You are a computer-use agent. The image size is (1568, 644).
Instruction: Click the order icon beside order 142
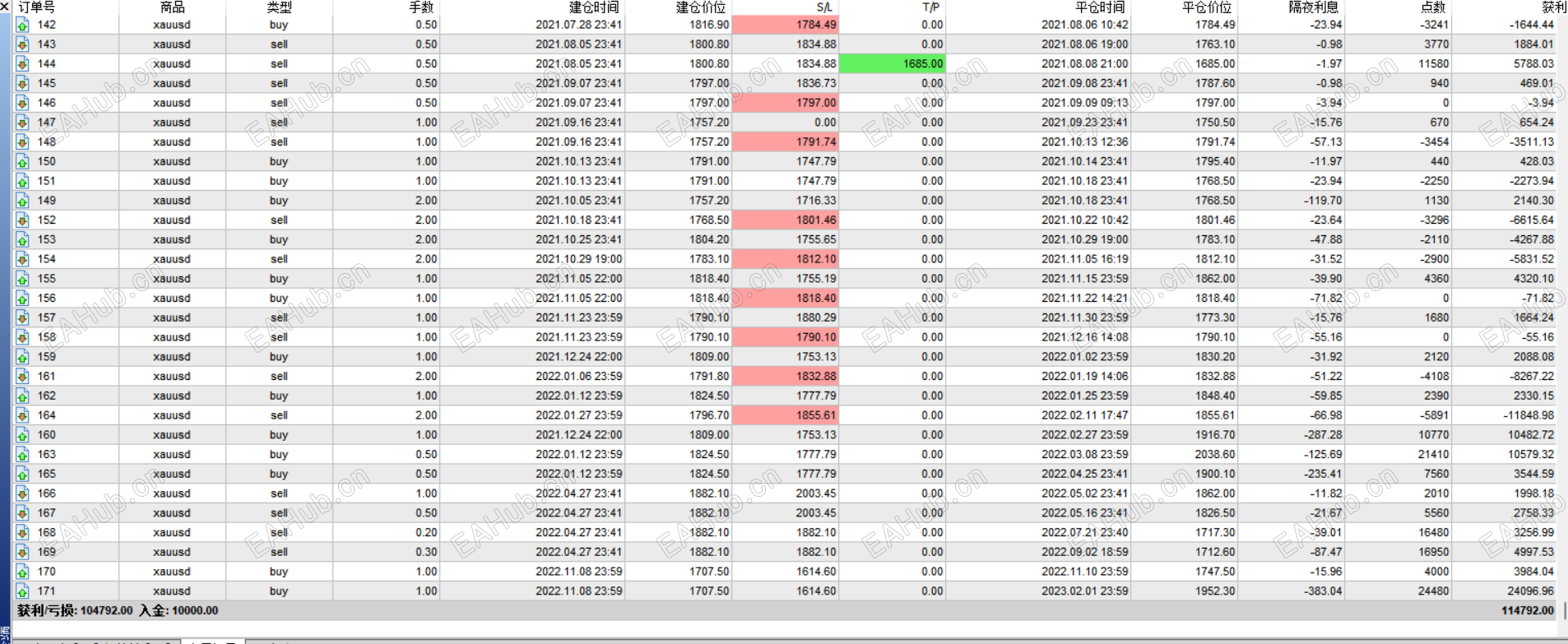pos(22,25)
